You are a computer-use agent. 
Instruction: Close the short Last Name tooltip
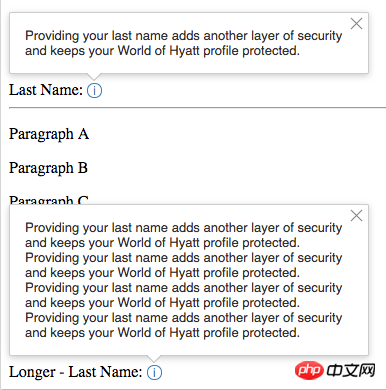click(356, 24)
